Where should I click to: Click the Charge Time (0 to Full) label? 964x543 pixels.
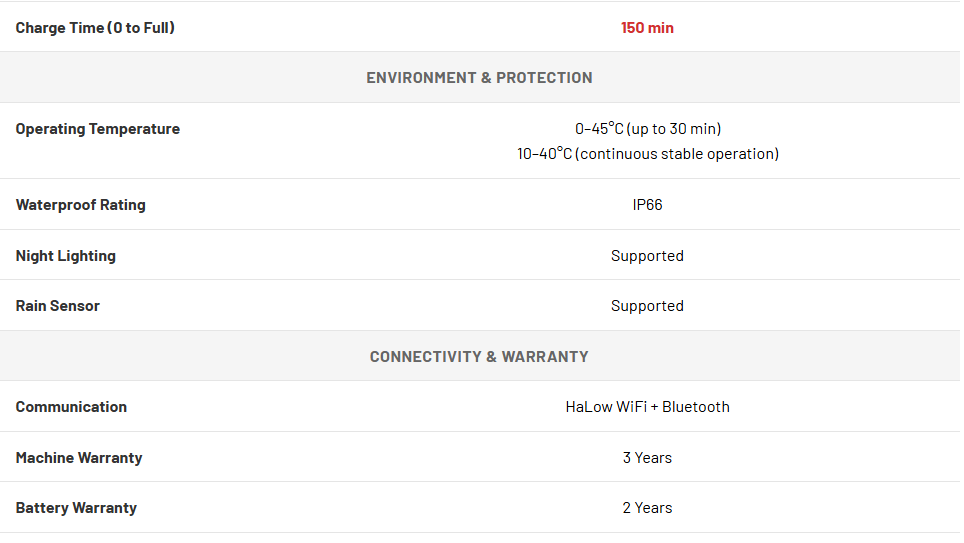click(95, 28)
